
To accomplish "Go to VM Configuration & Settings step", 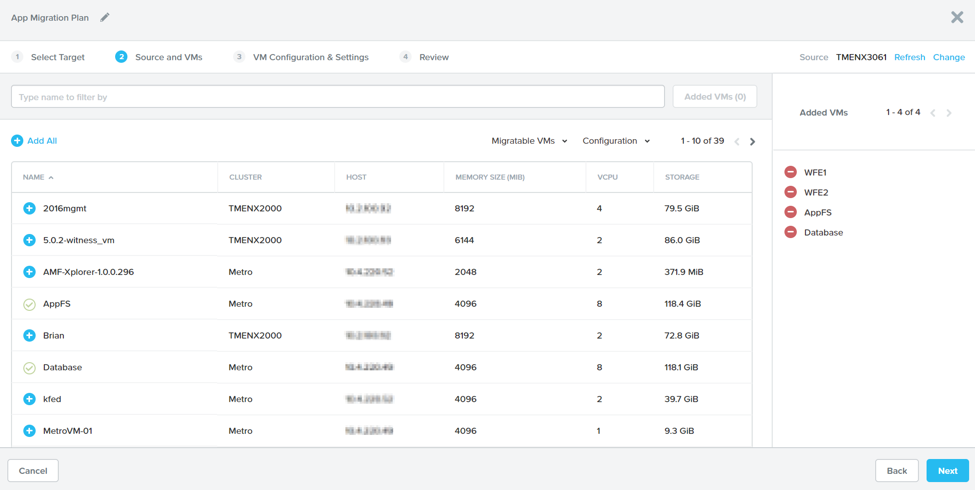I will coord(302,57).
